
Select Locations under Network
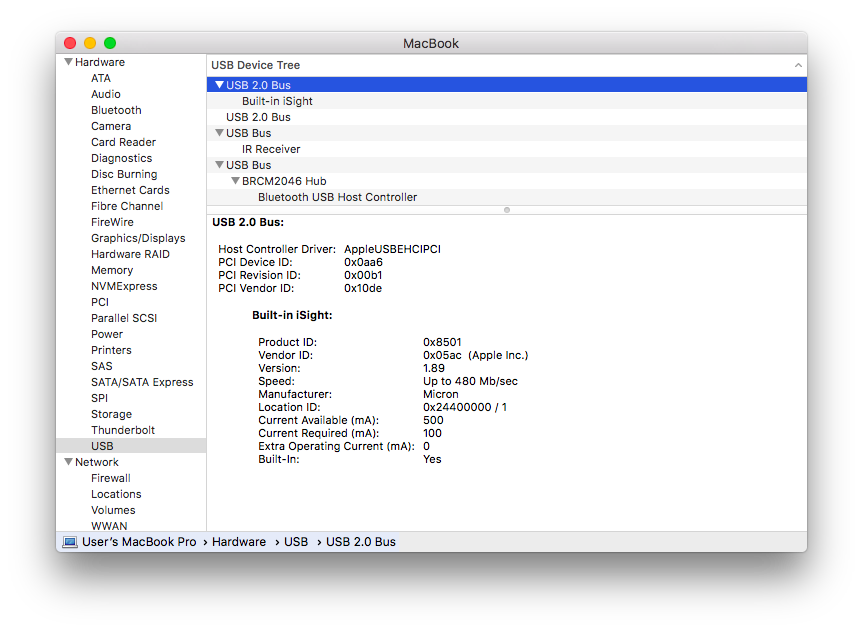(x=116, y=494)
